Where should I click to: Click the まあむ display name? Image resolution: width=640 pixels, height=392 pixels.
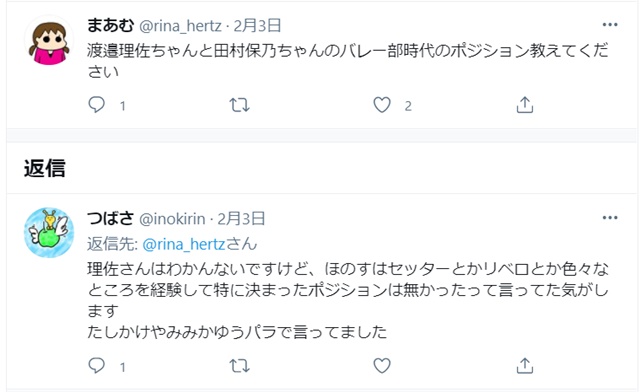pyautogui.click(x=111, y=25)
